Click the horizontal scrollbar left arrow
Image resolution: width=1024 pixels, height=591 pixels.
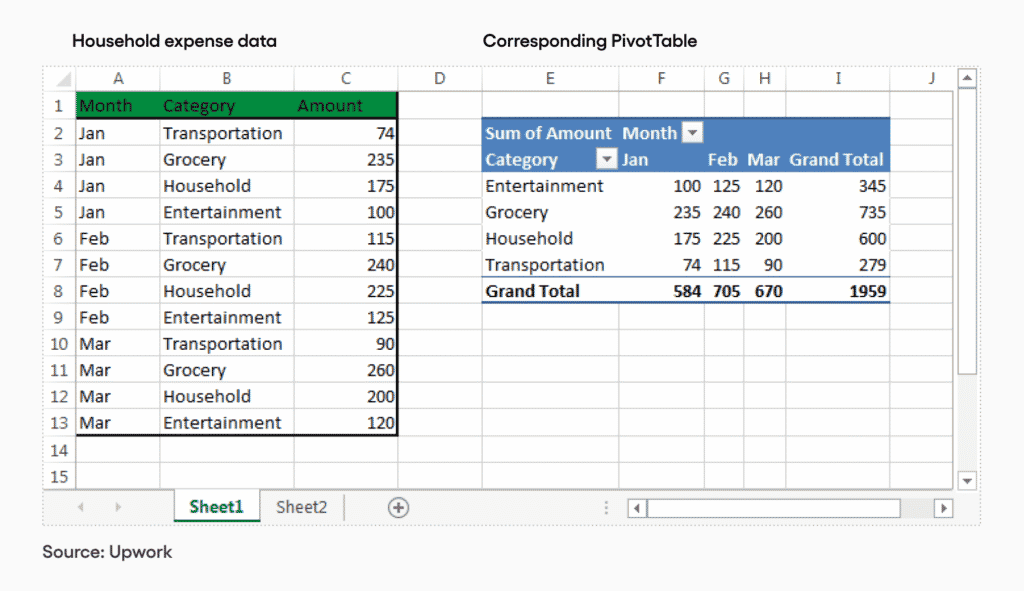click(x=636, y=508)
